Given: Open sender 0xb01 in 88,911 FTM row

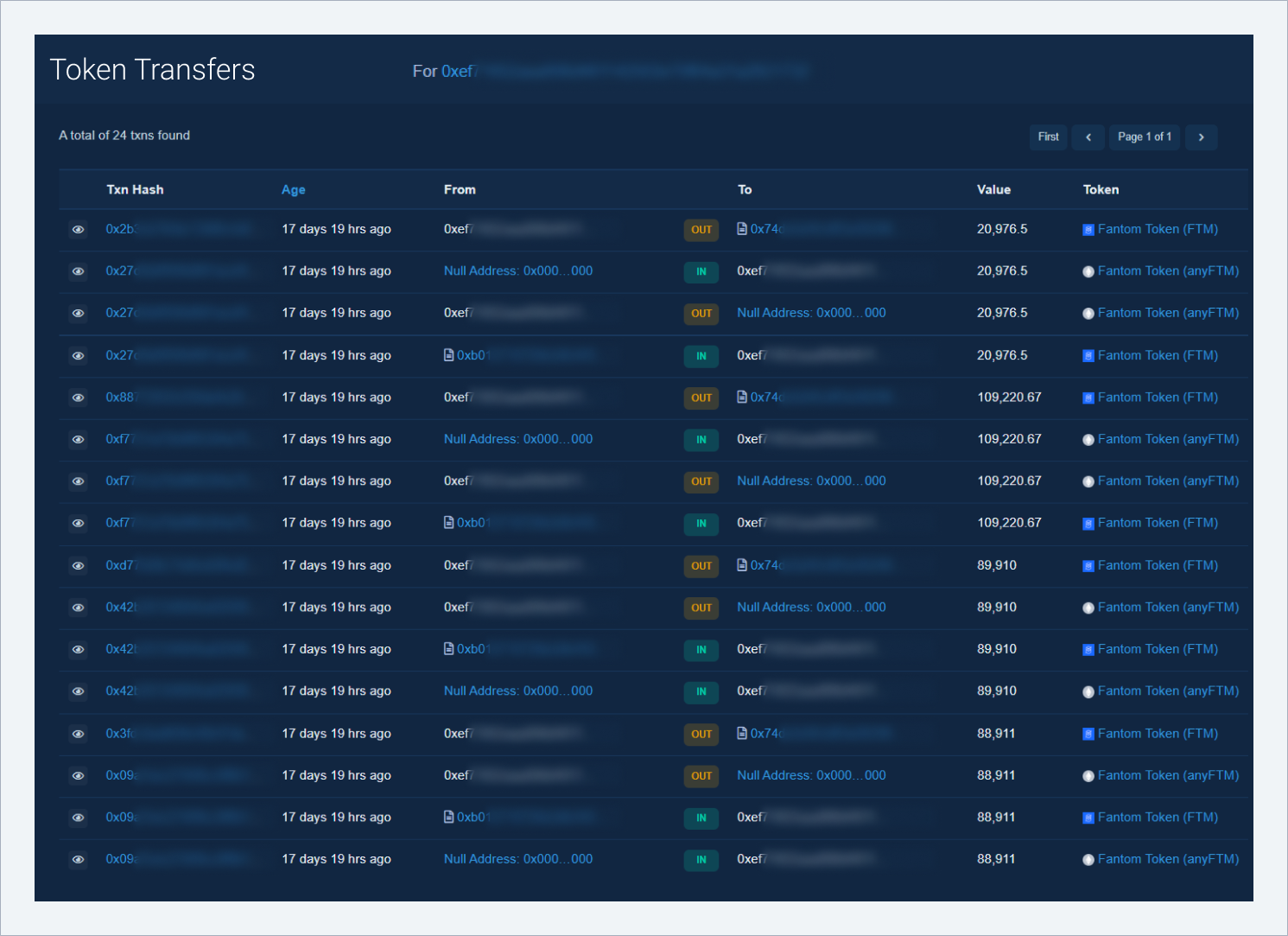Looking at the screenshot, I should click(520, 817).
